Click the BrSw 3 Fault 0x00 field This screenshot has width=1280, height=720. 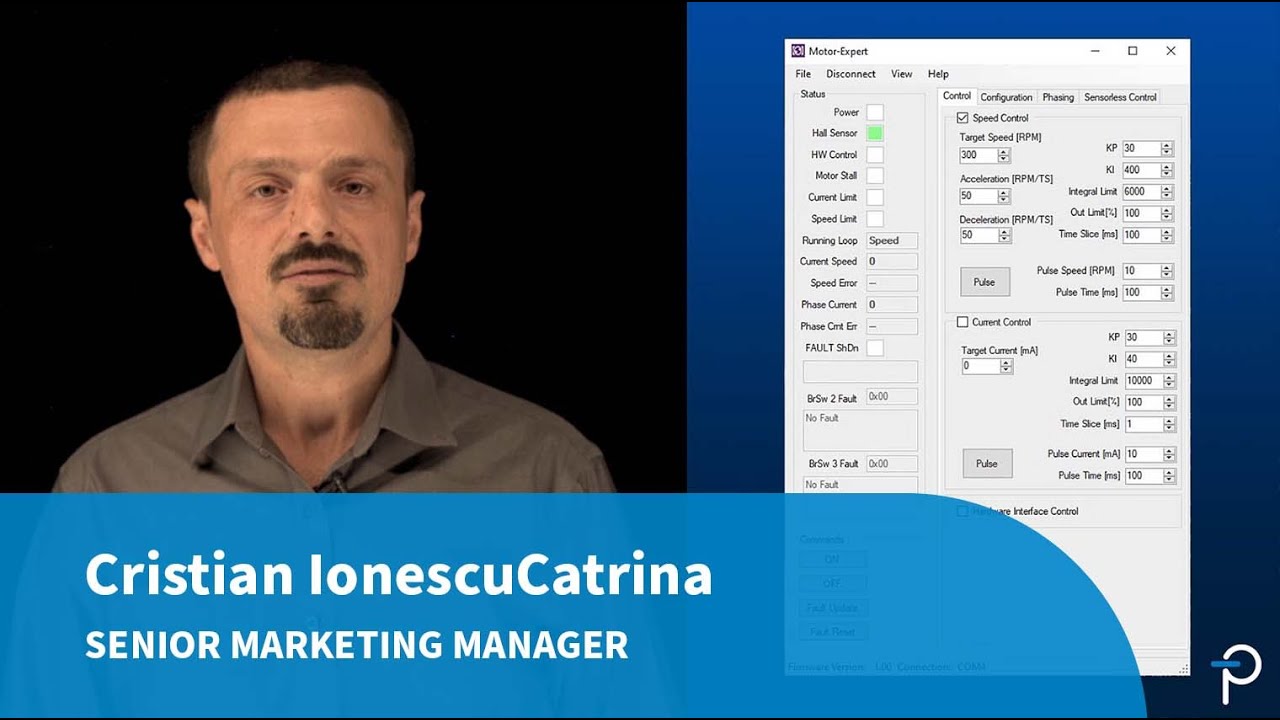pos(892,464)
